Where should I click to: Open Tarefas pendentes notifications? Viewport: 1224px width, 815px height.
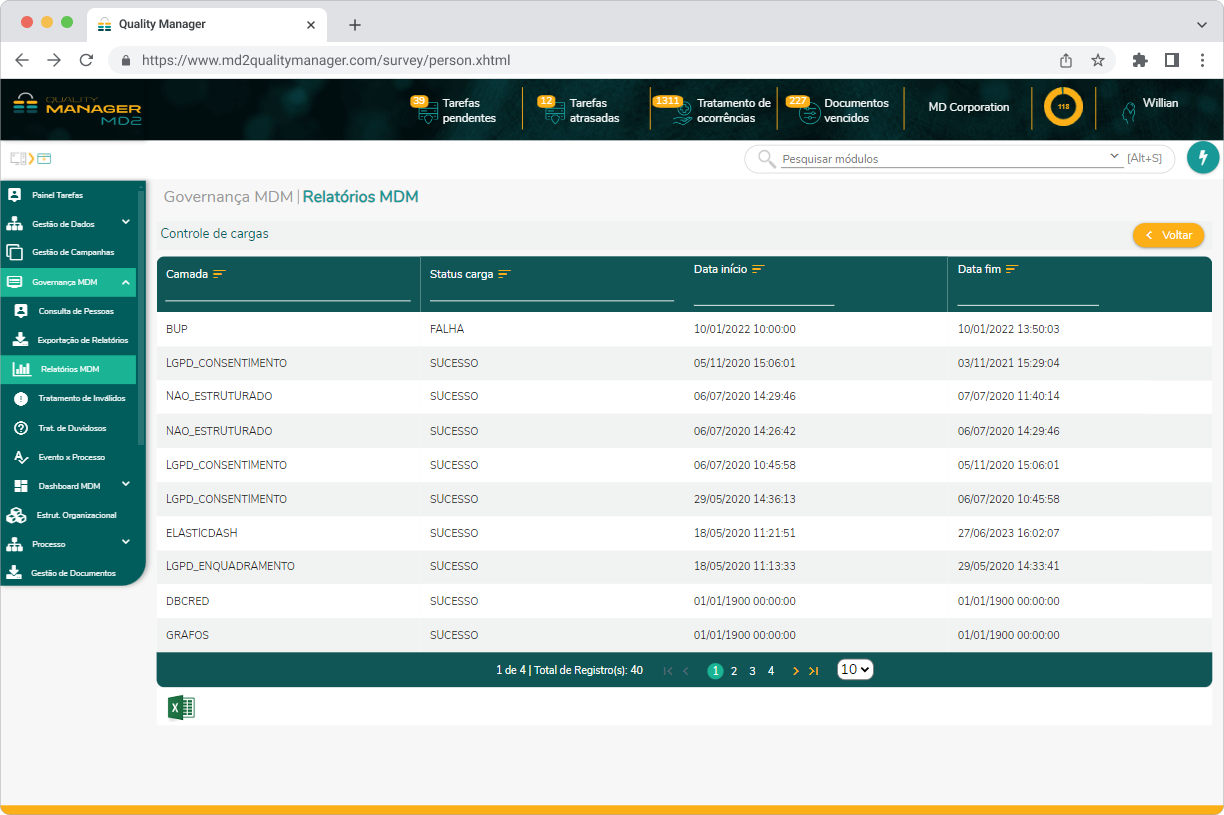point(455,110)
